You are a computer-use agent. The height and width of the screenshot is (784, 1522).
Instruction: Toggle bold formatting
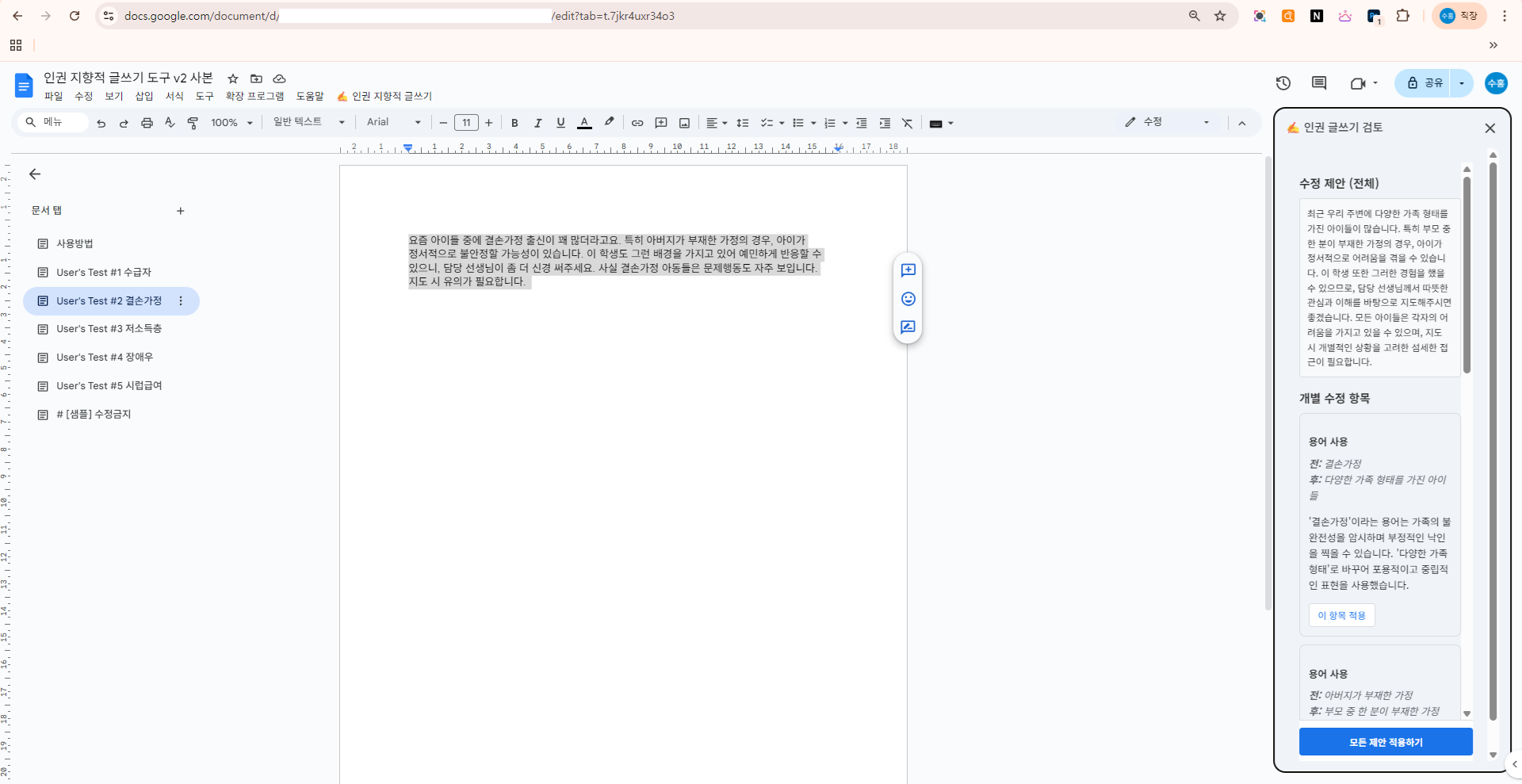coord(514,123)
